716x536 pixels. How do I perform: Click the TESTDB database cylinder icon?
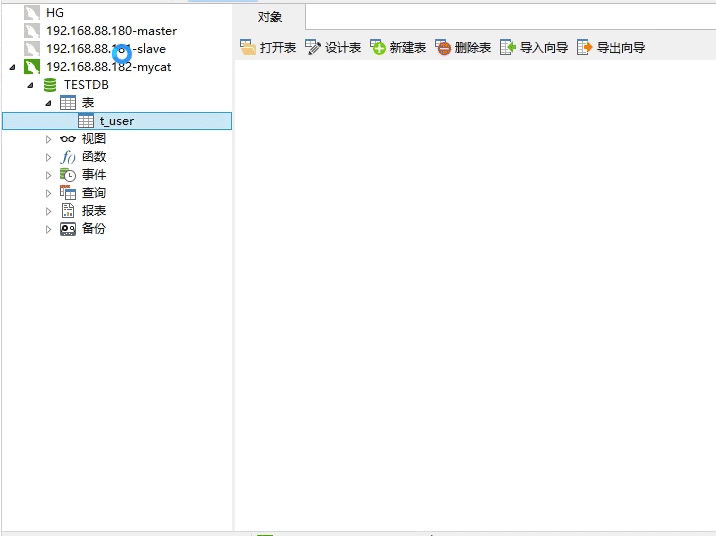[50, 85]
